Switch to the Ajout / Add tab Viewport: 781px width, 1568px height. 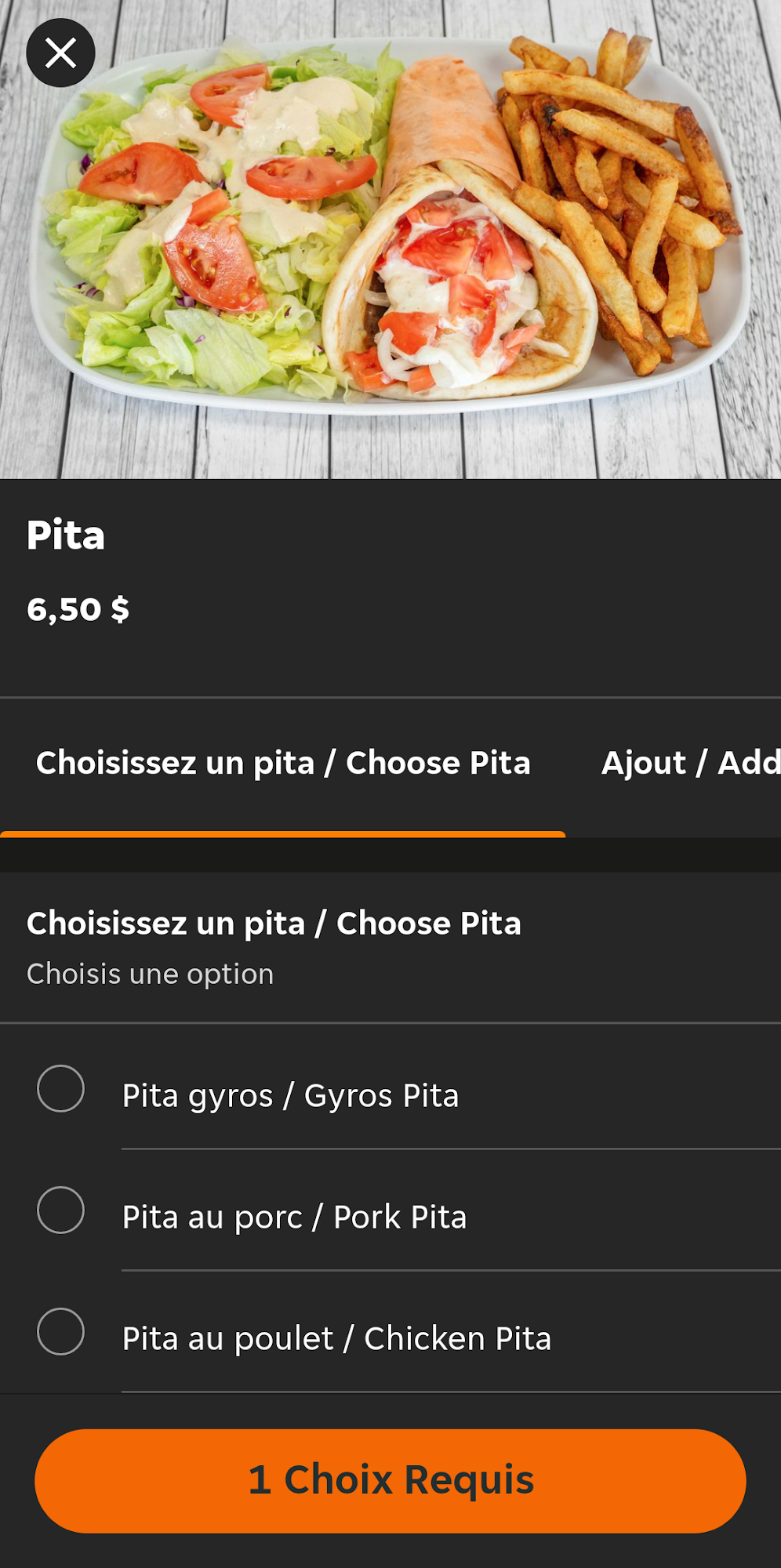tap(690, 763)
